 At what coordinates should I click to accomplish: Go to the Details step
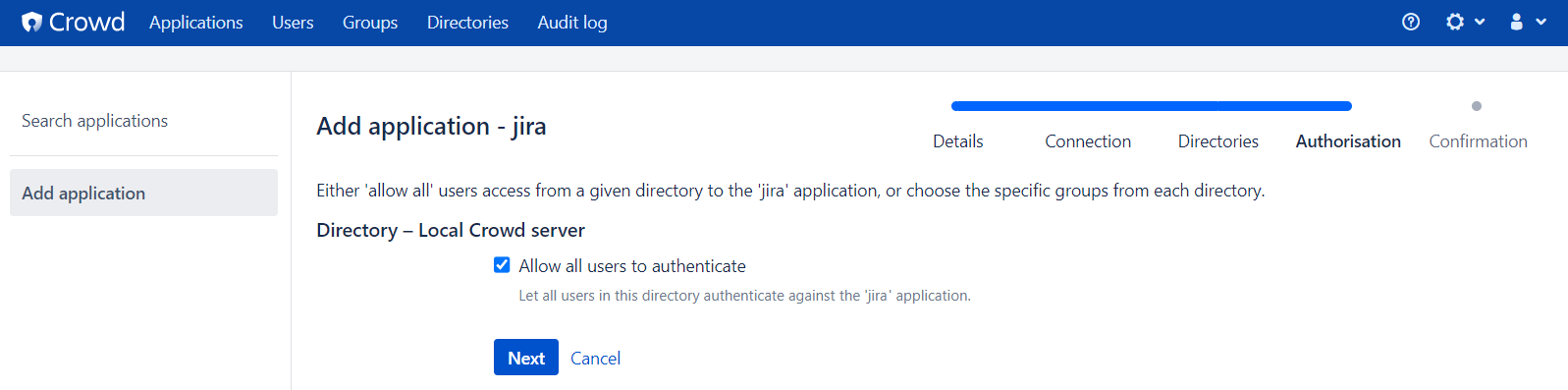click(x=958, y=141)
